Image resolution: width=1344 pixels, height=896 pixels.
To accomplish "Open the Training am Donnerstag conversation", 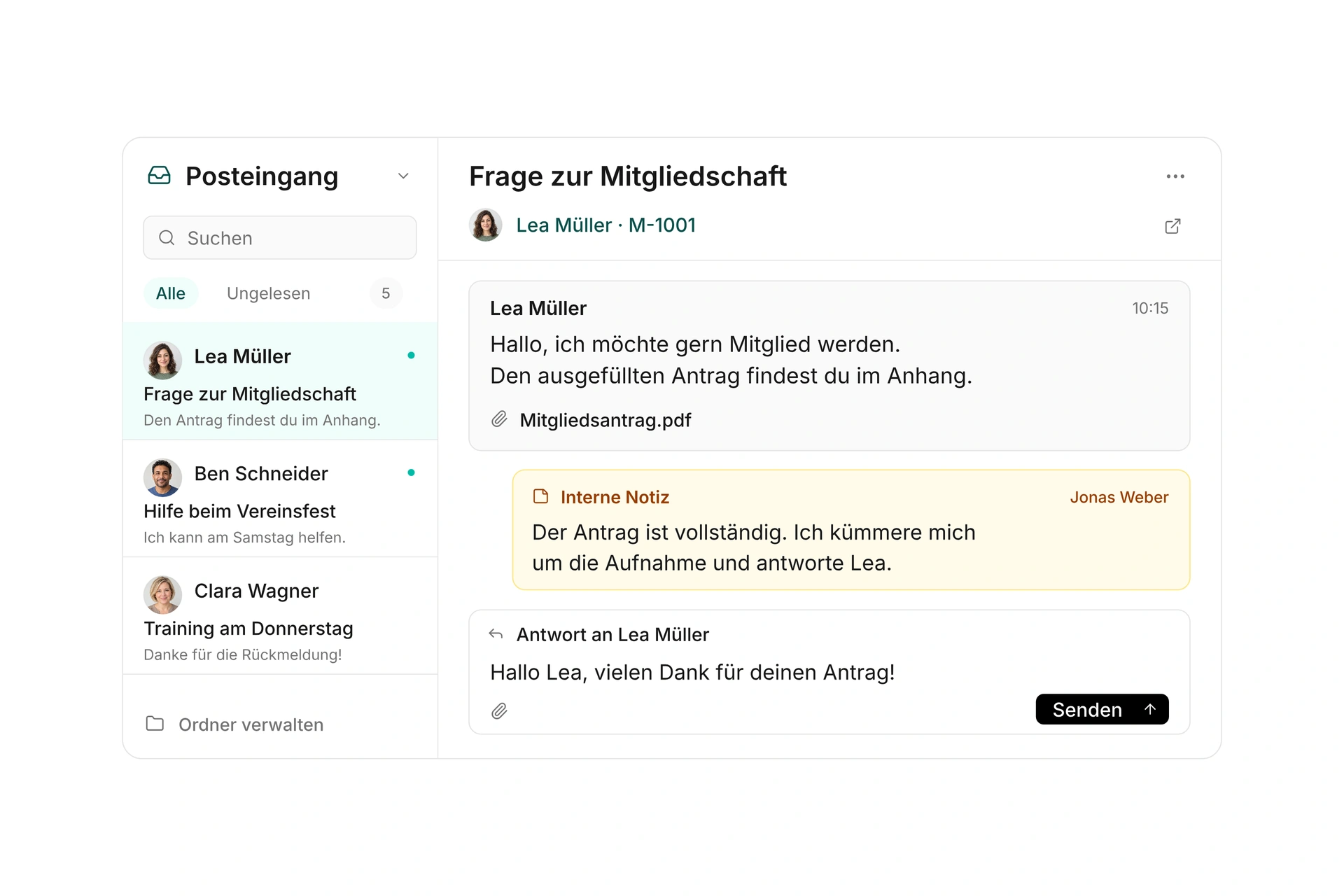I will [x=280, y=616].
